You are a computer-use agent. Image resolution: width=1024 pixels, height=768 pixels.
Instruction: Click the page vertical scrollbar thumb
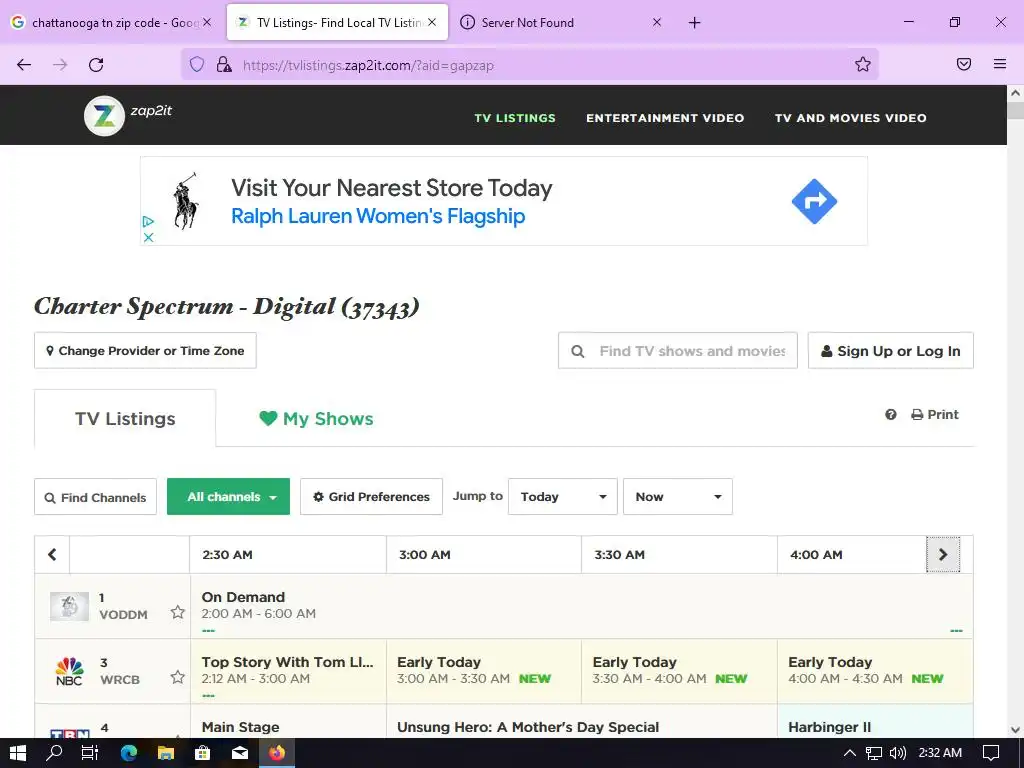(x=1016, y=109)
